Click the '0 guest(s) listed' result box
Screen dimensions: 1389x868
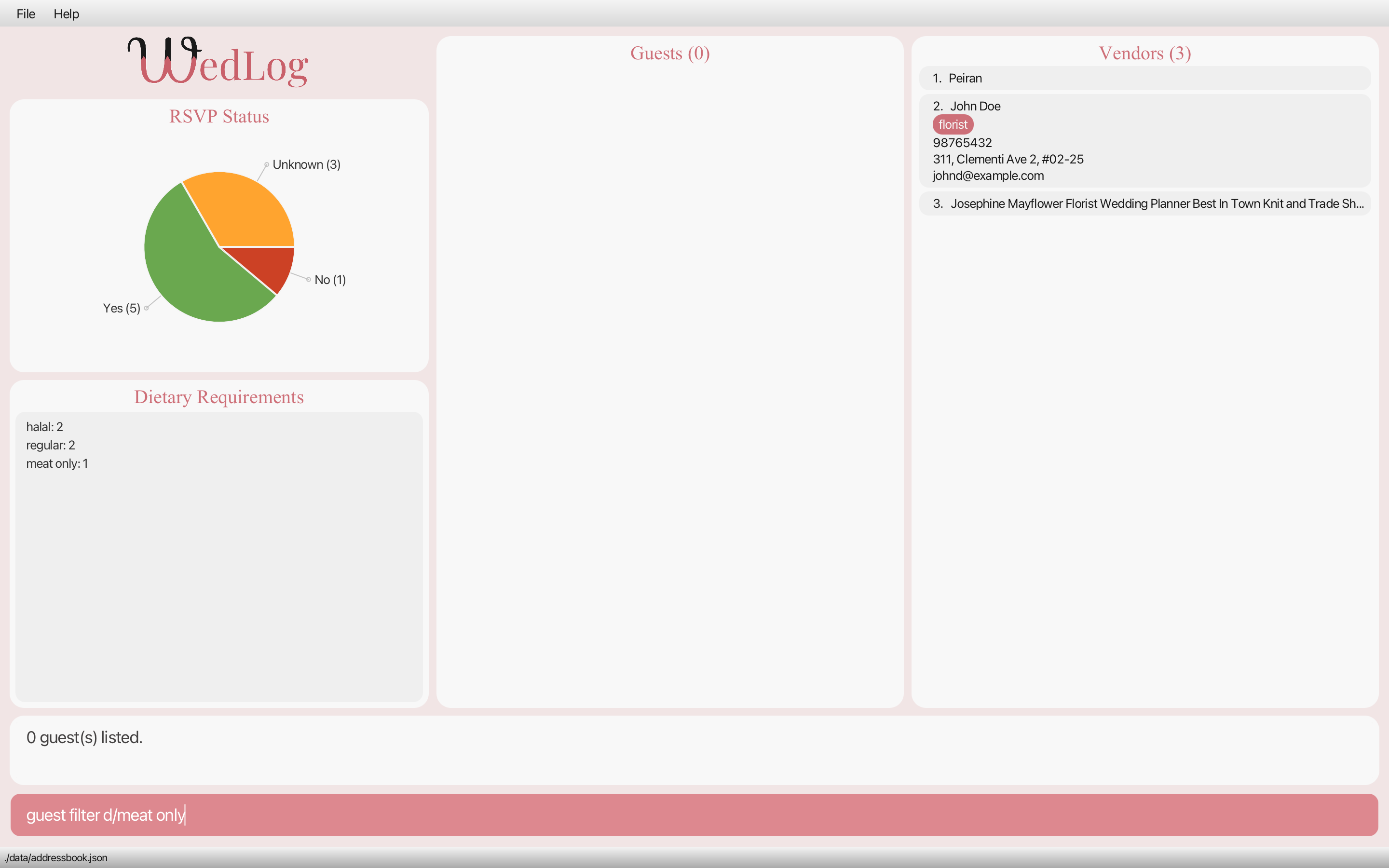pos(694,749)
